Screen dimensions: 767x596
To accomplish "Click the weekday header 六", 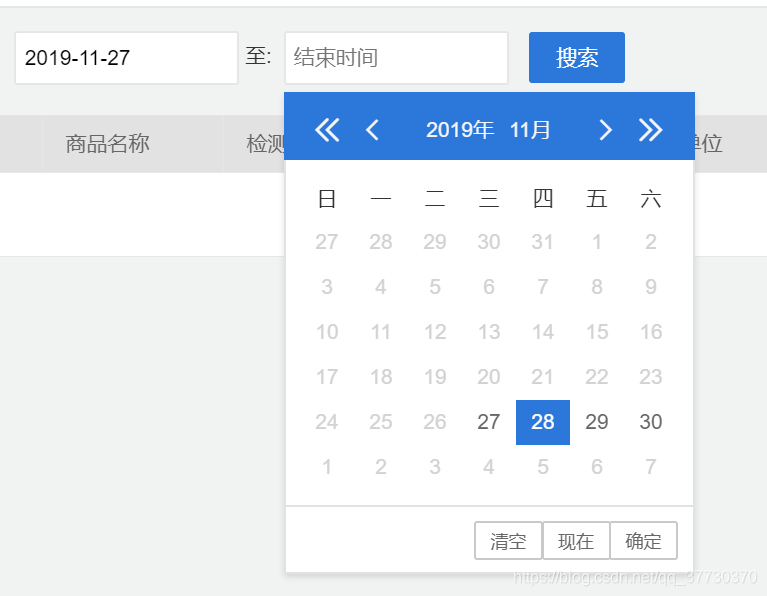I will tap(651, 199).
